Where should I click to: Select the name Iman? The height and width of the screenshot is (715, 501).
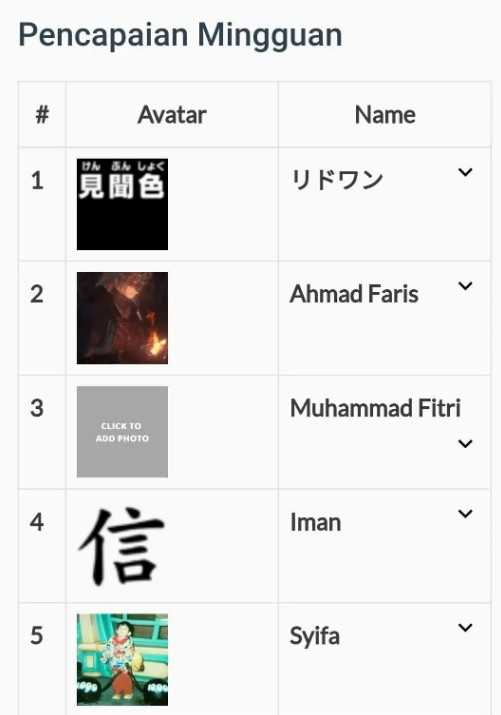click(x=315, y=522)
